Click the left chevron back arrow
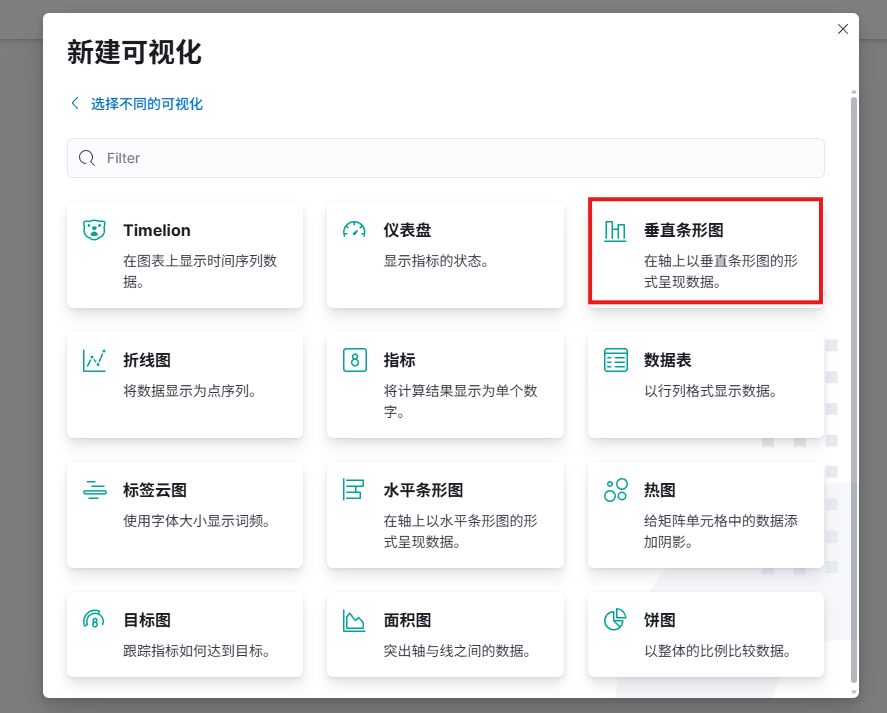Screen dimensions: 887x713 pos(74,104)
